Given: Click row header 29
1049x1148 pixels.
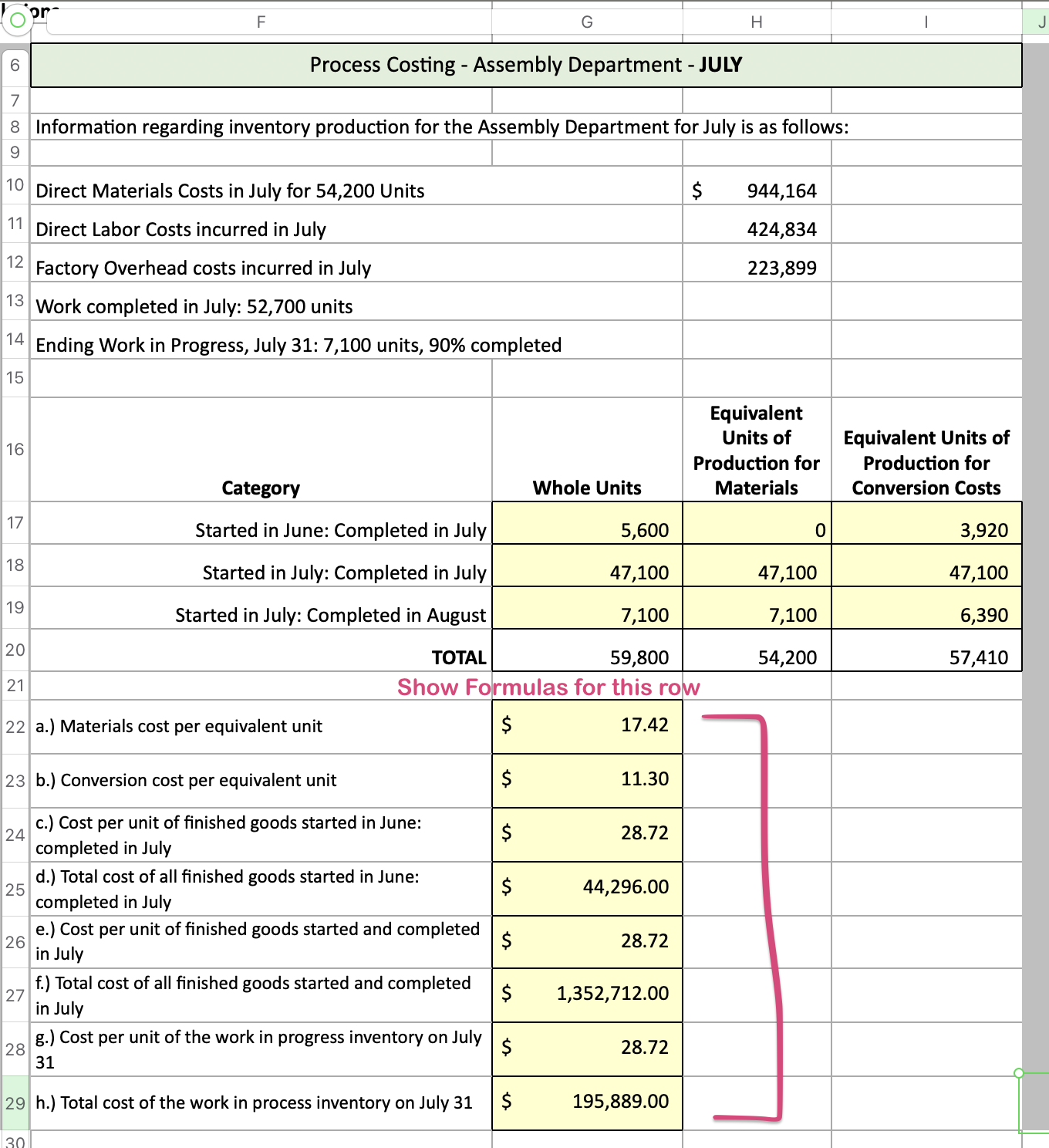Looking at the screenshot, I should pyautogui.click(x=14, y=1104).
